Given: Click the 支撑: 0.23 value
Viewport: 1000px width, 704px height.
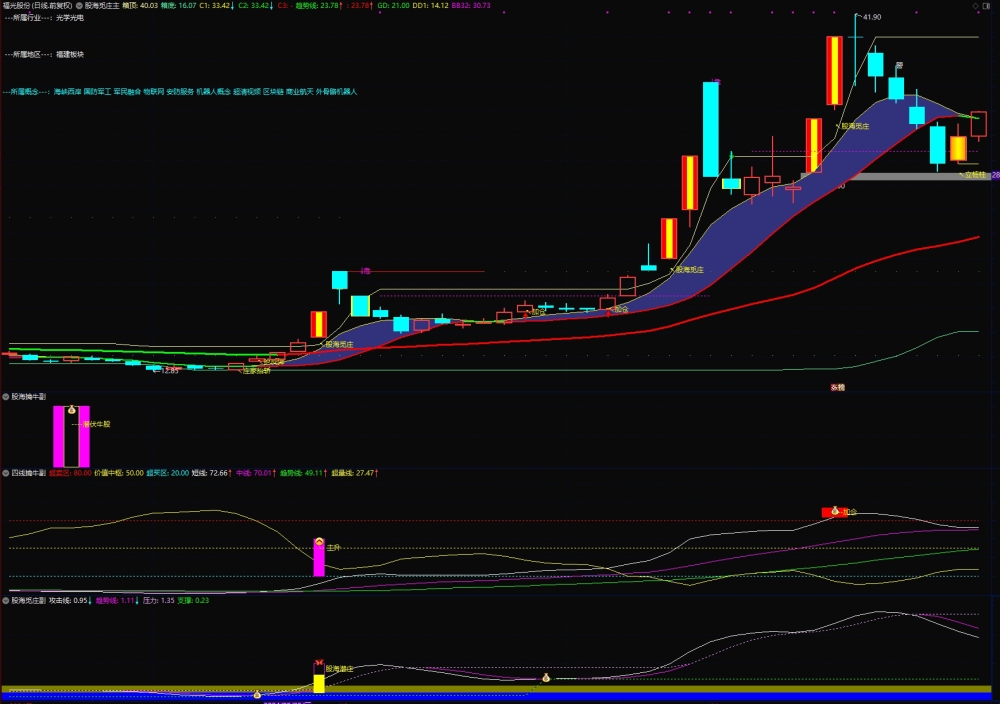Looking at the screenshot, I should (x=193, y=601).
